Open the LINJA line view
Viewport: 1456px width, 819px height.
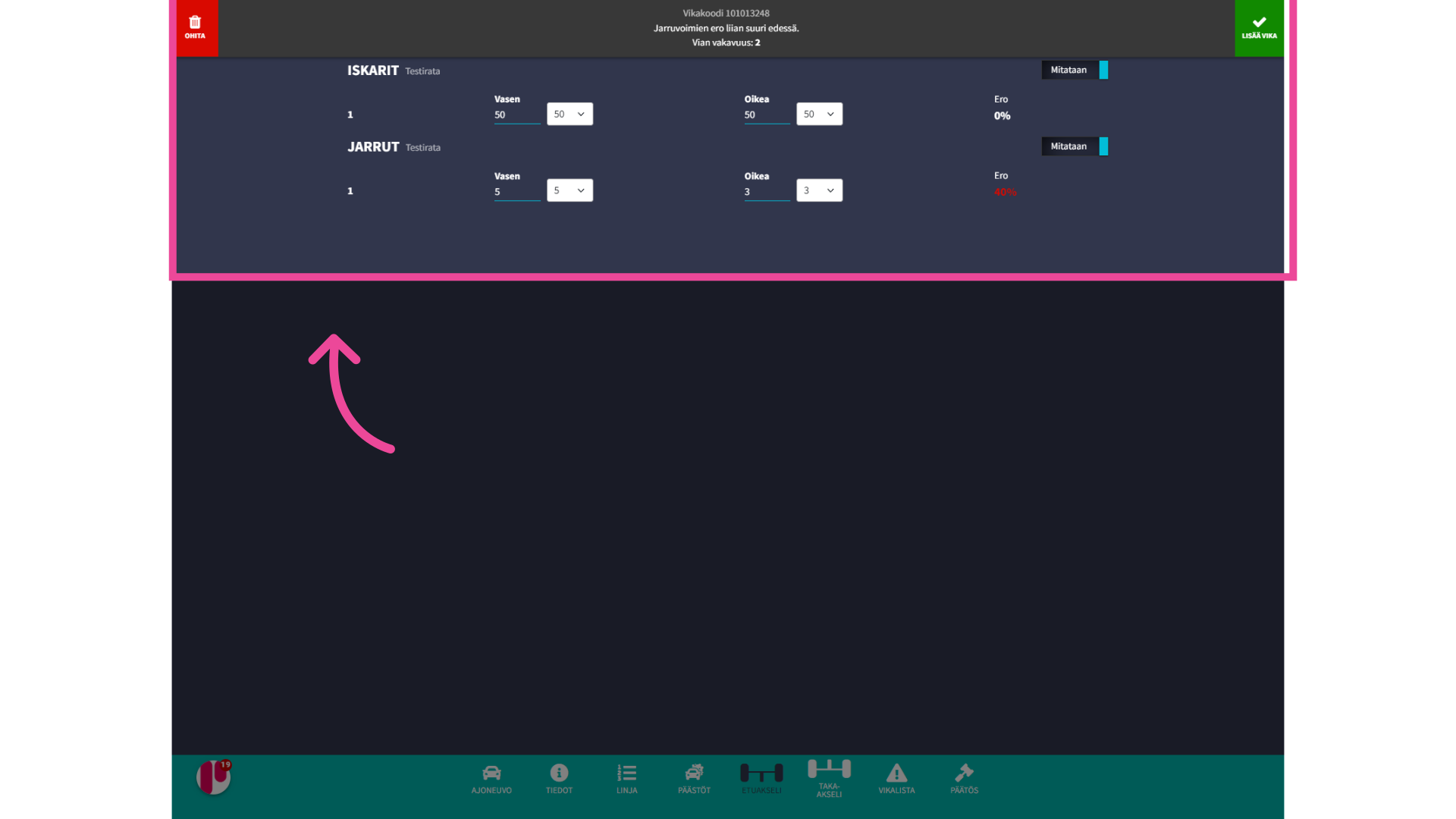pos(626,778)
